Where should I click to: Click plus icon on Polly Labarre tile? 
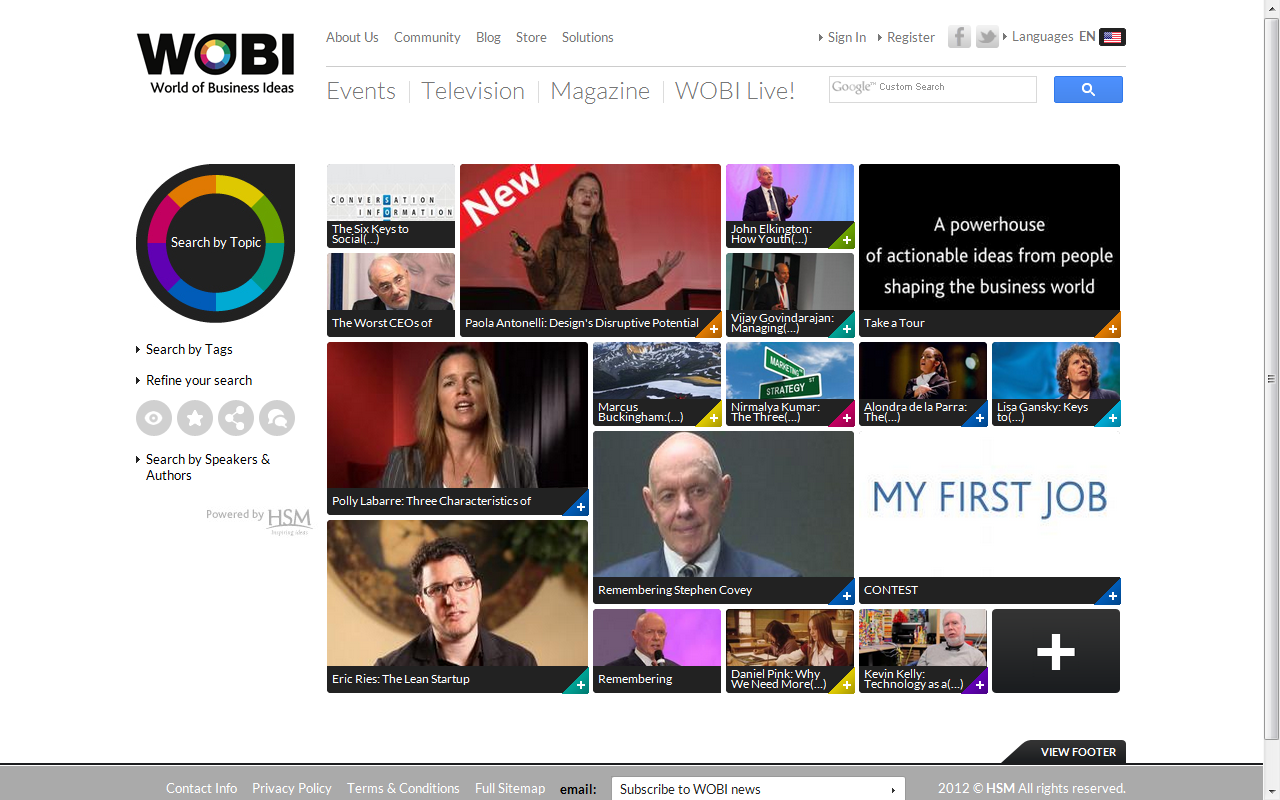580,507
